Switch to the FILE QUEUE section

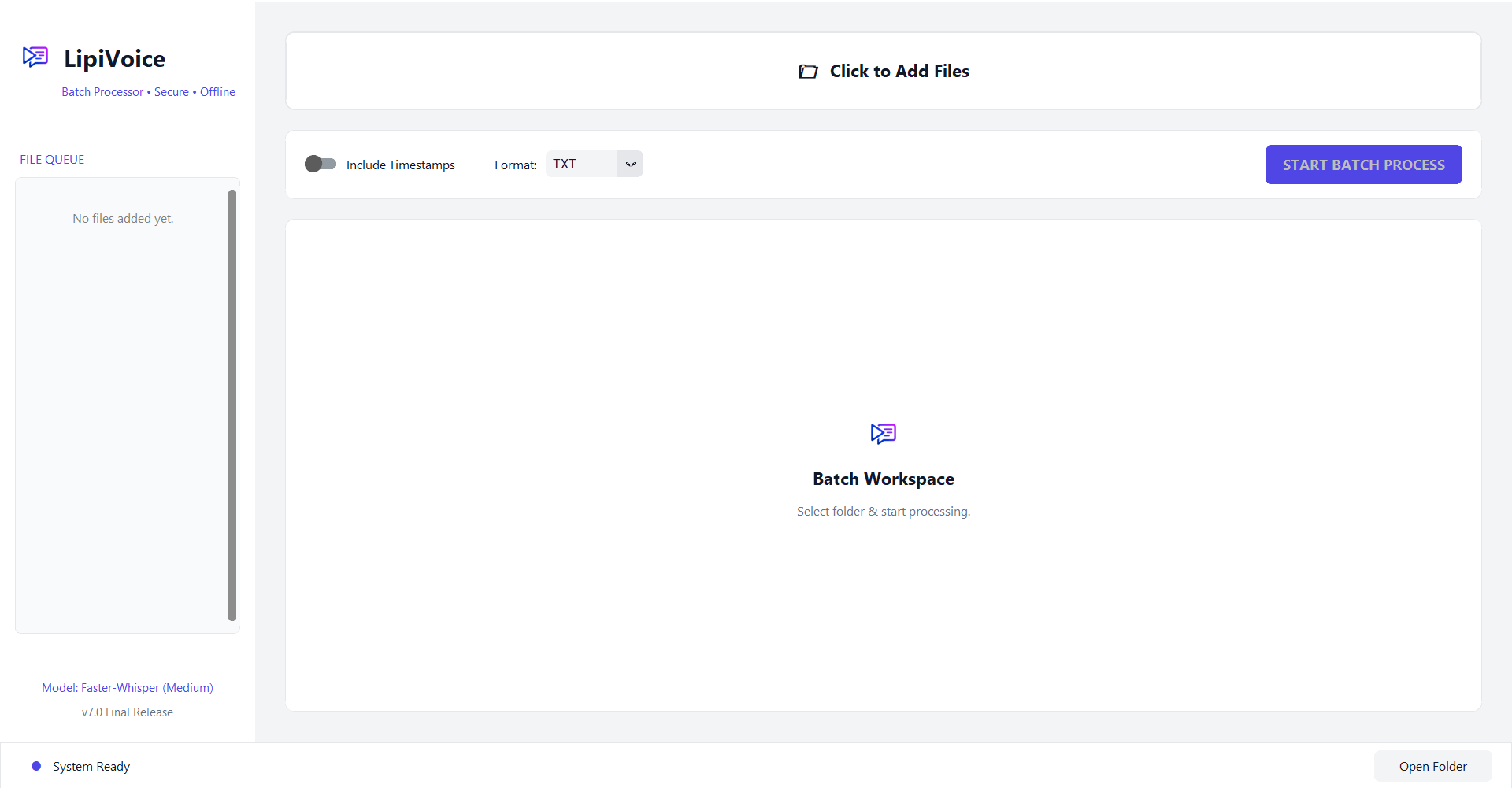point(51,159)
